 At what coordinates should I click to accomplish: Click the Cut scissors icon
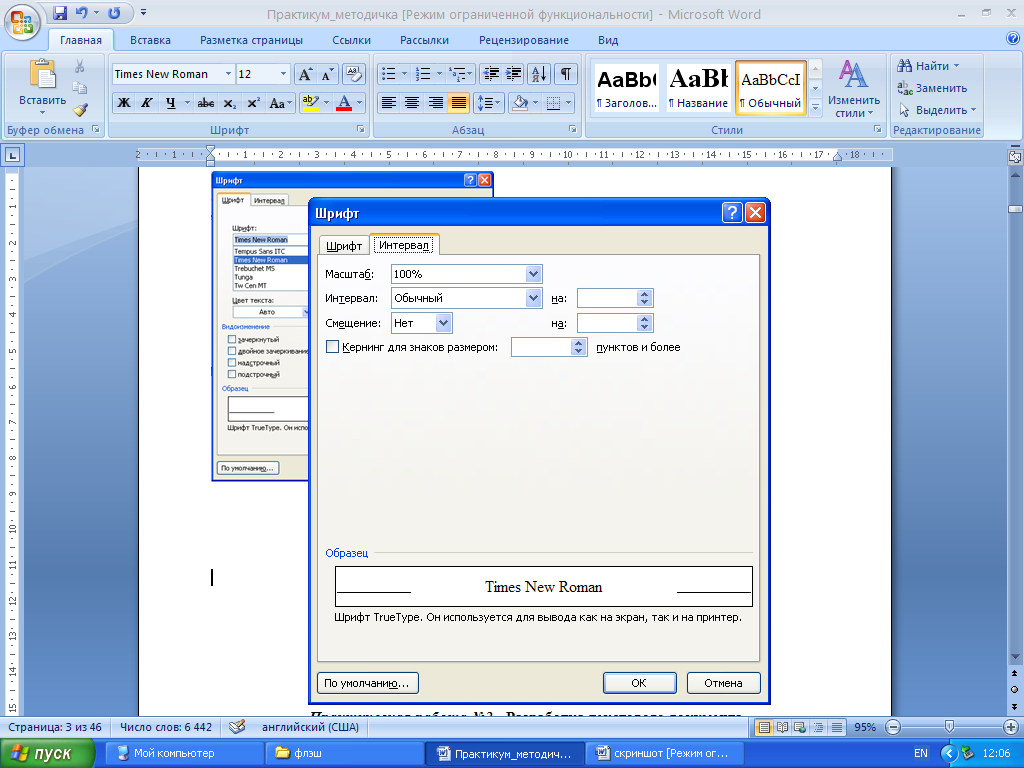80,66
